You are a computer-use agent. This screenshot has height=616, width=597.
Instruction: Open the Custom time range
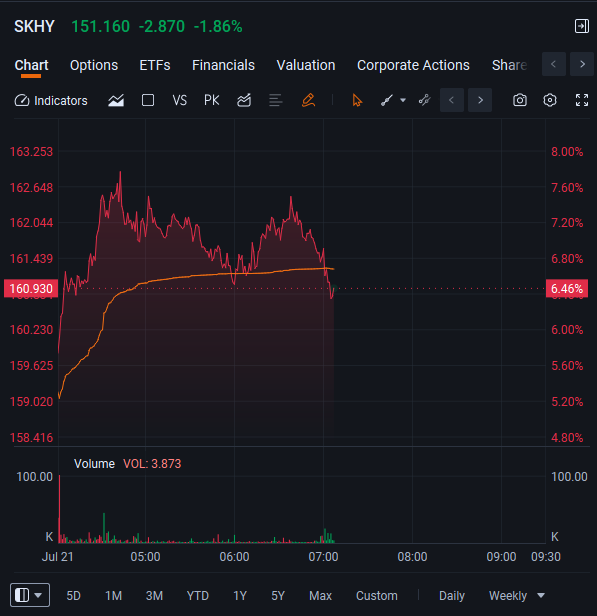pos(377,596)
